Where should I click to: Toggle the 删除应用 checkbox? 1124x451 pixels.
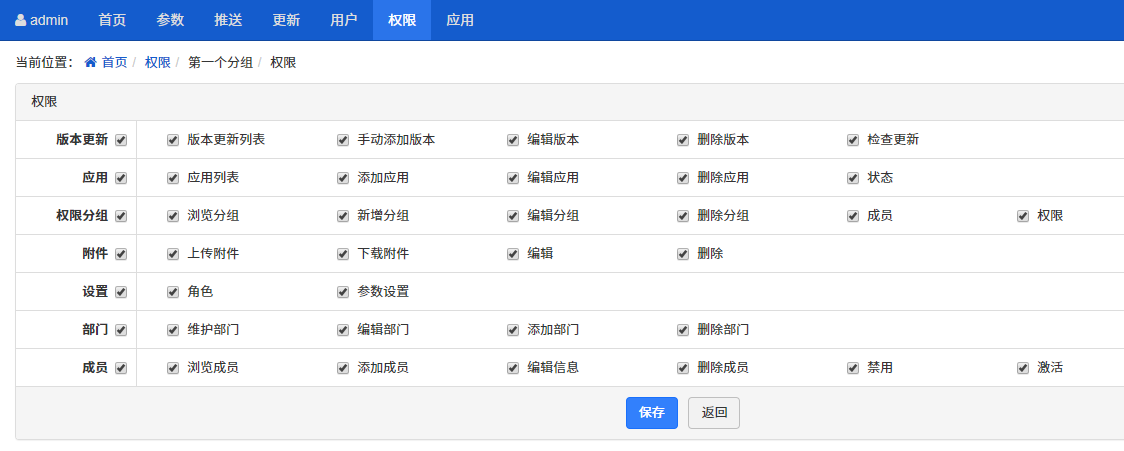[x=683, y=178]
